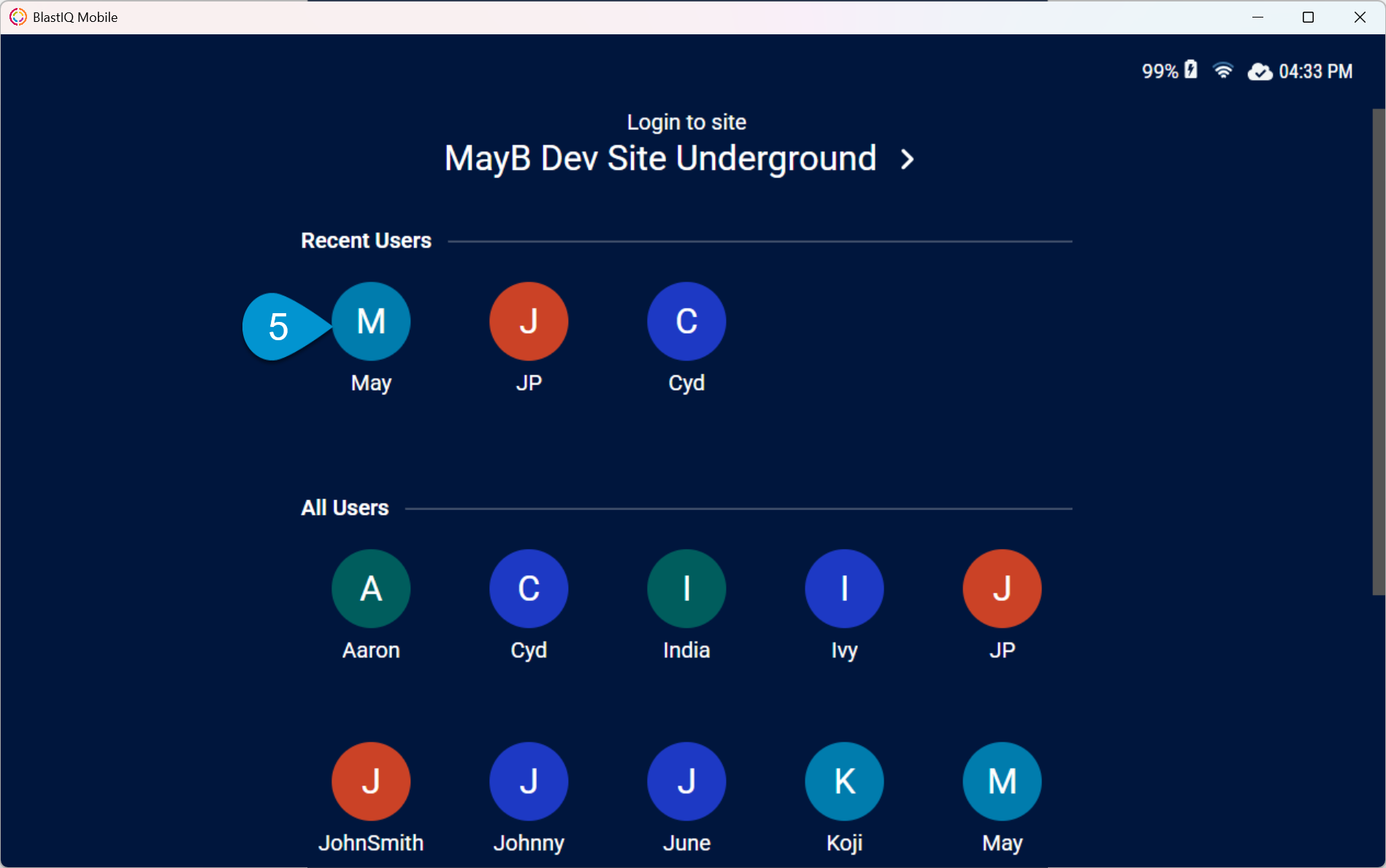Click the cloud sync status icon
1386x868 pixels.
point(1260,72)
